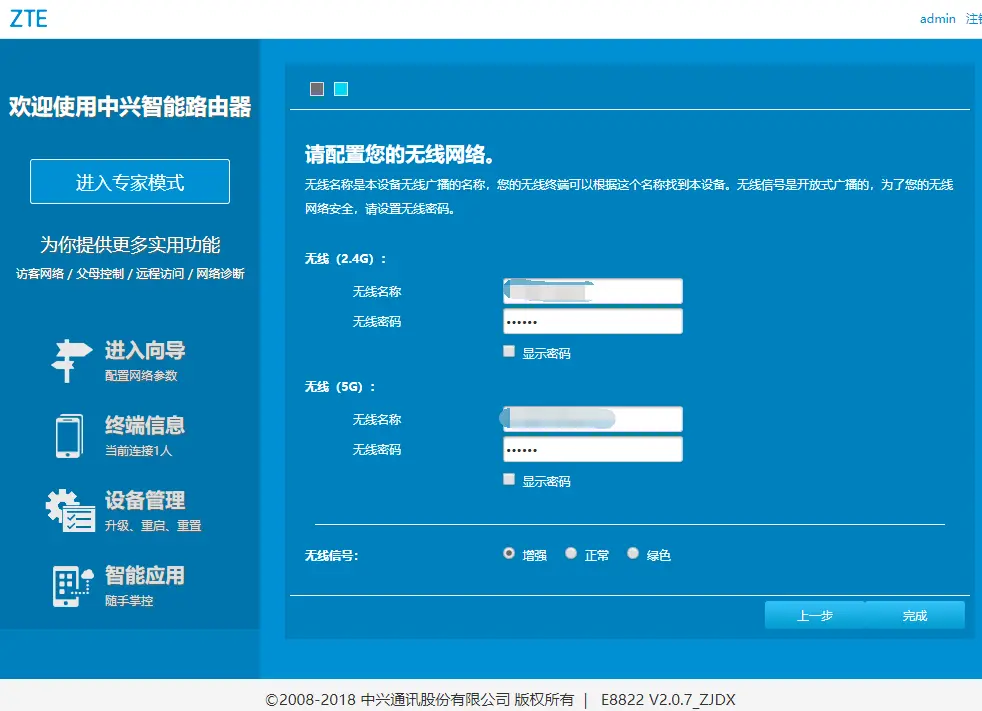Click the 无线（2.4G）： section label
Screen dimensions: 982x711
click(x=346, y=259)
